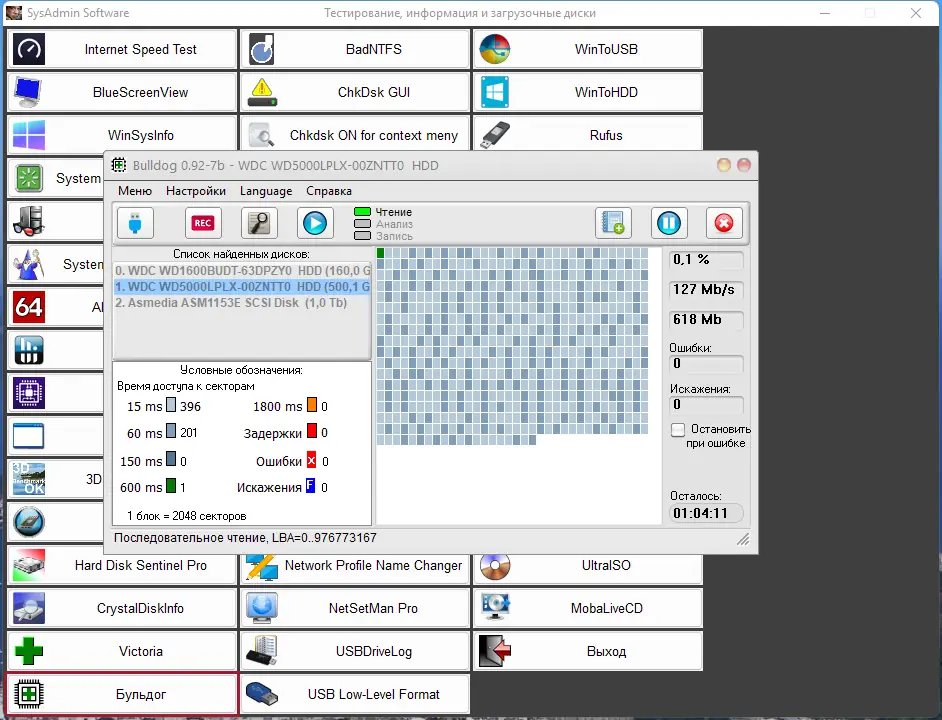Click the WinToHDD Windows tile icon

click(x=494, y=92)
